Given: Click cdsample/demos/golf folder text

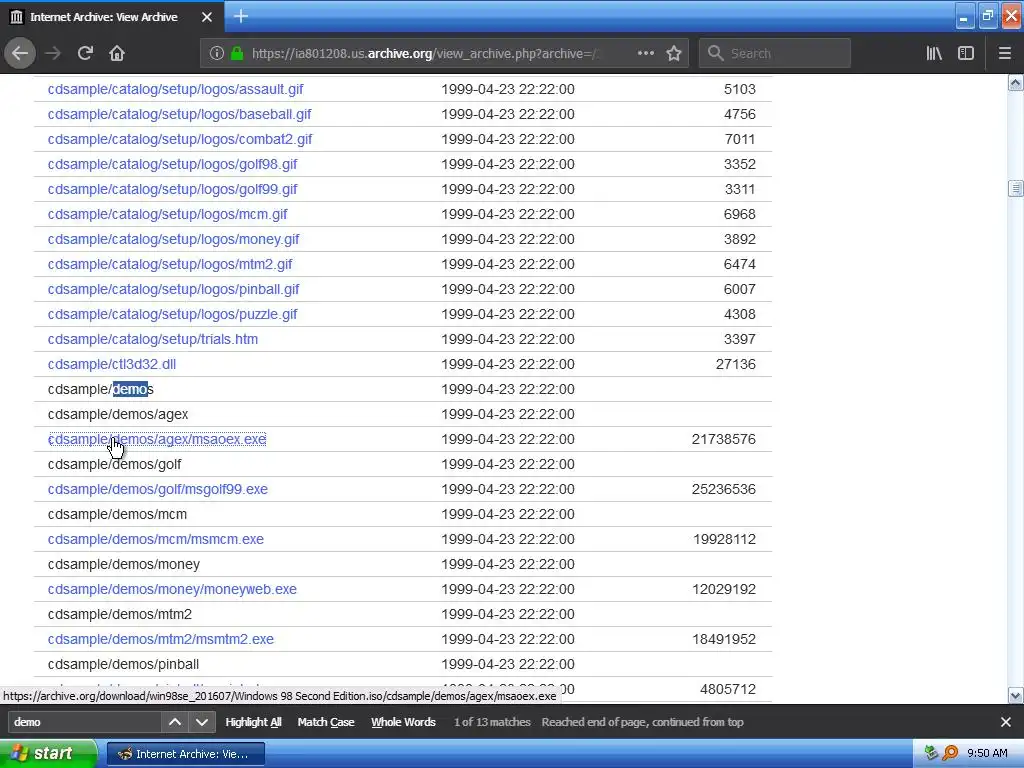Looking at the screenshot, I should (x=114, y=464).
